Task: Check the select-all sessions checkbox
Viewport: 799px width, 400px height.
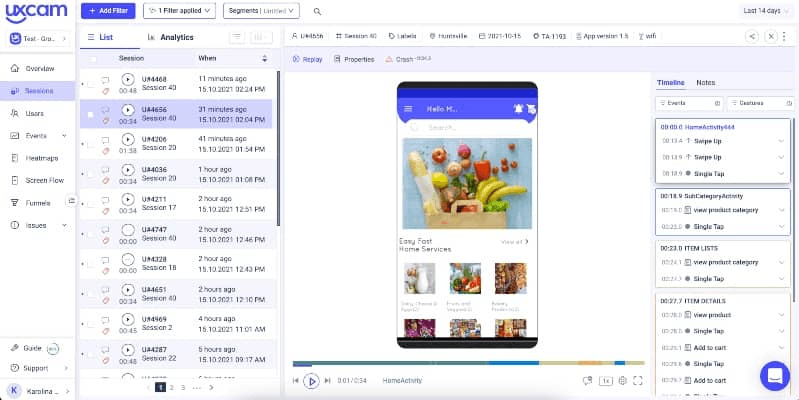Action: click(x=93, y=59)
